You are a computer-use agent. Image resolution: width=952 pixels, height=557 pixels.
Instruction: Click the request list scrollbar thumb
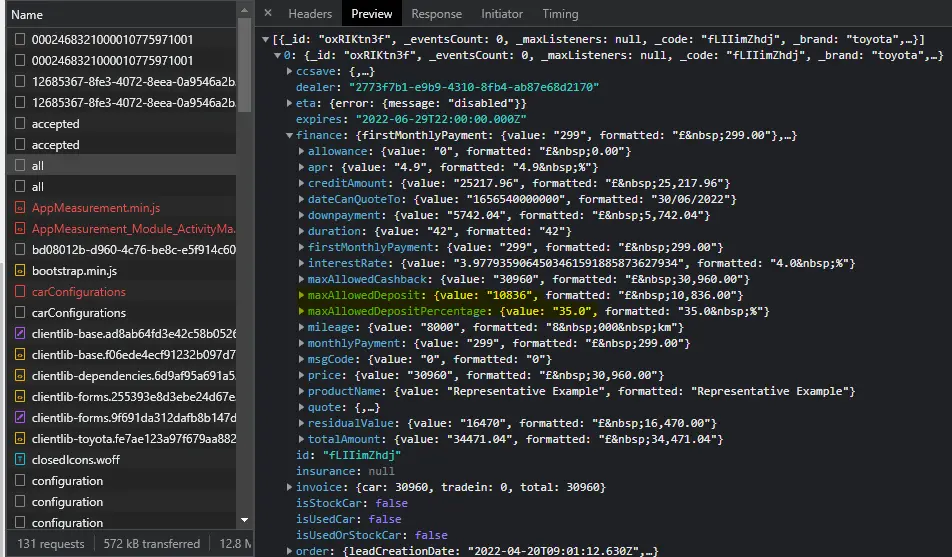click(245, 64)
